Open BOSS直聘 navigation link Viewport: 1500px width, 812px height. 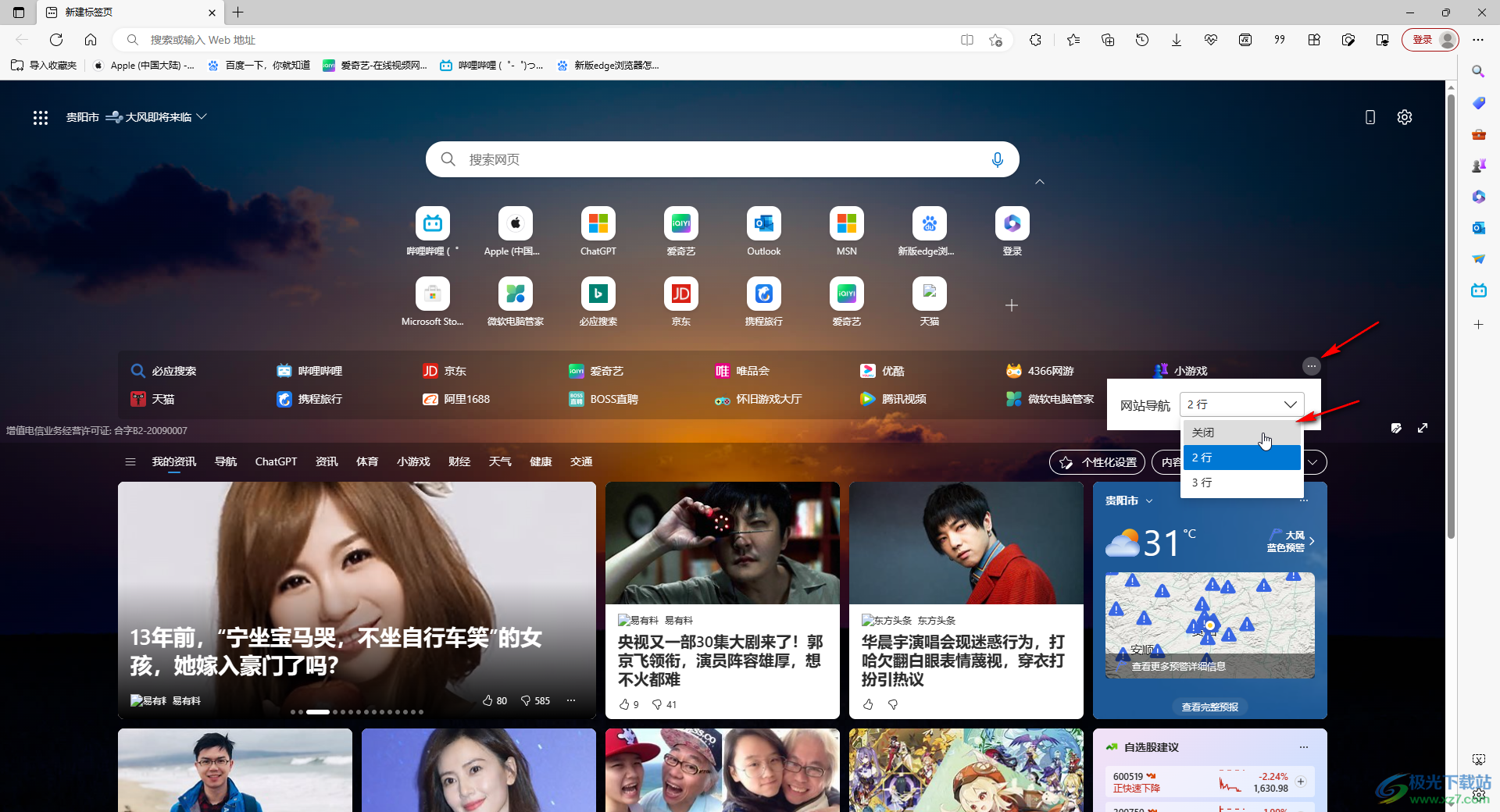[x=603, y=399]
